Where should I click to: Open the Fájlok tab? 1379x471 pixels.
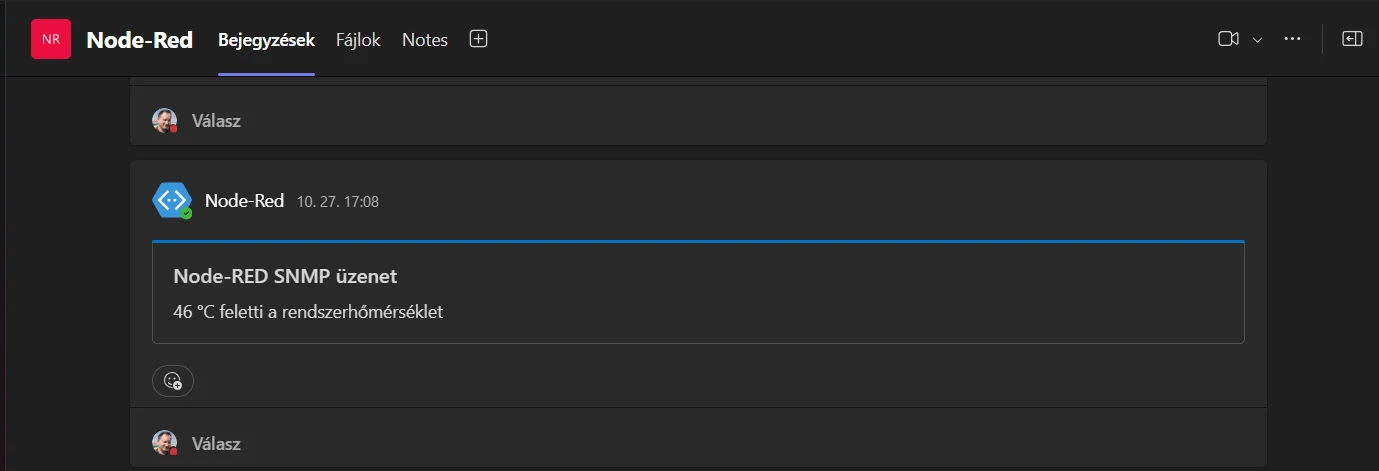pyautogui.click(x=358, y=40)
